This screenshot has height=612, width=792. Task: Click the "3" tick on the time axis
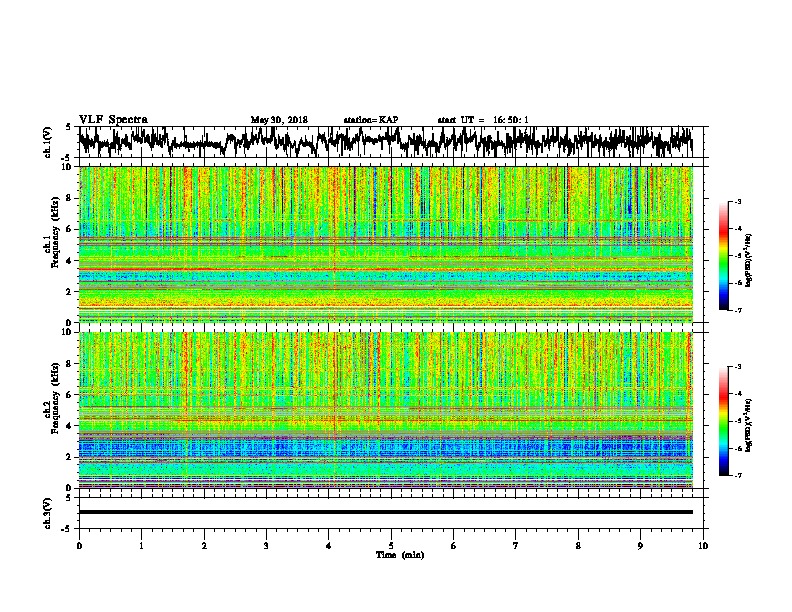(x=266, y=546)
